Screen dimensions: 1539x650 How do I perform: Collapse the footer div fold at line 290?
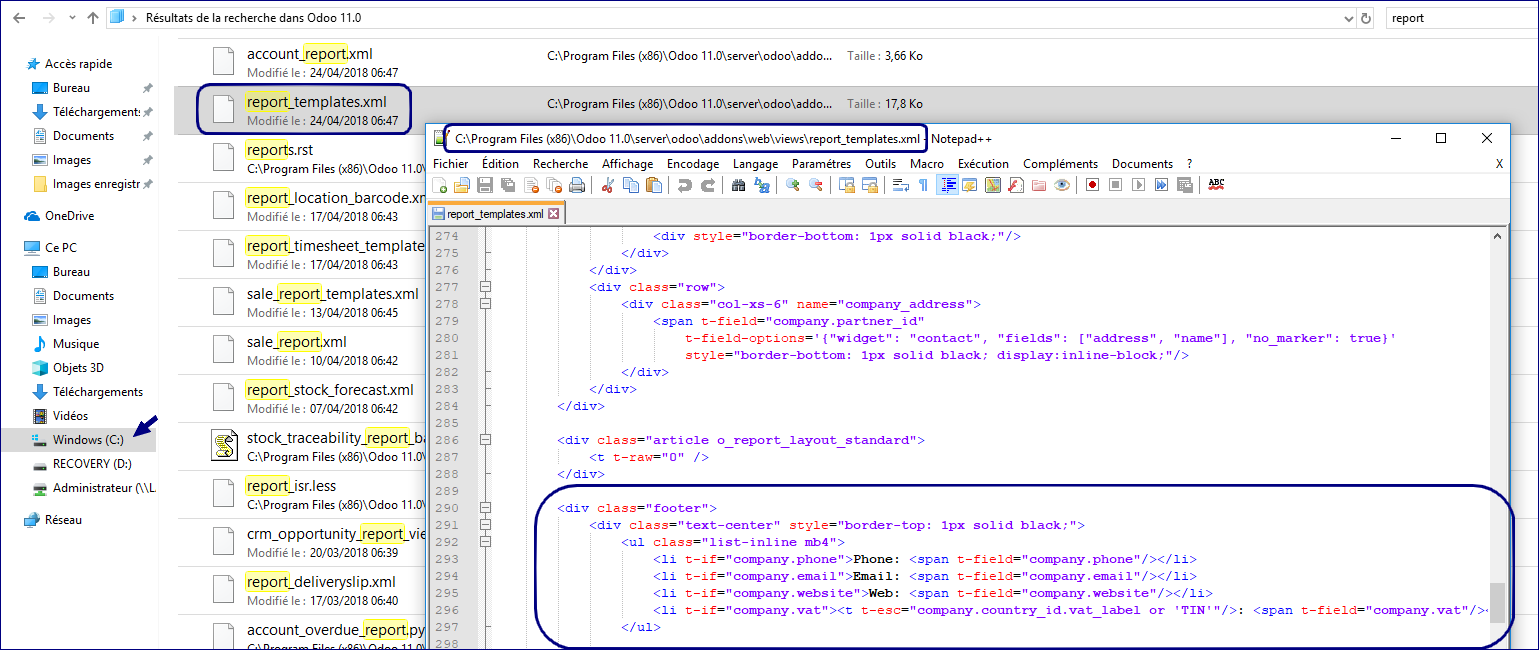[486, 508]
